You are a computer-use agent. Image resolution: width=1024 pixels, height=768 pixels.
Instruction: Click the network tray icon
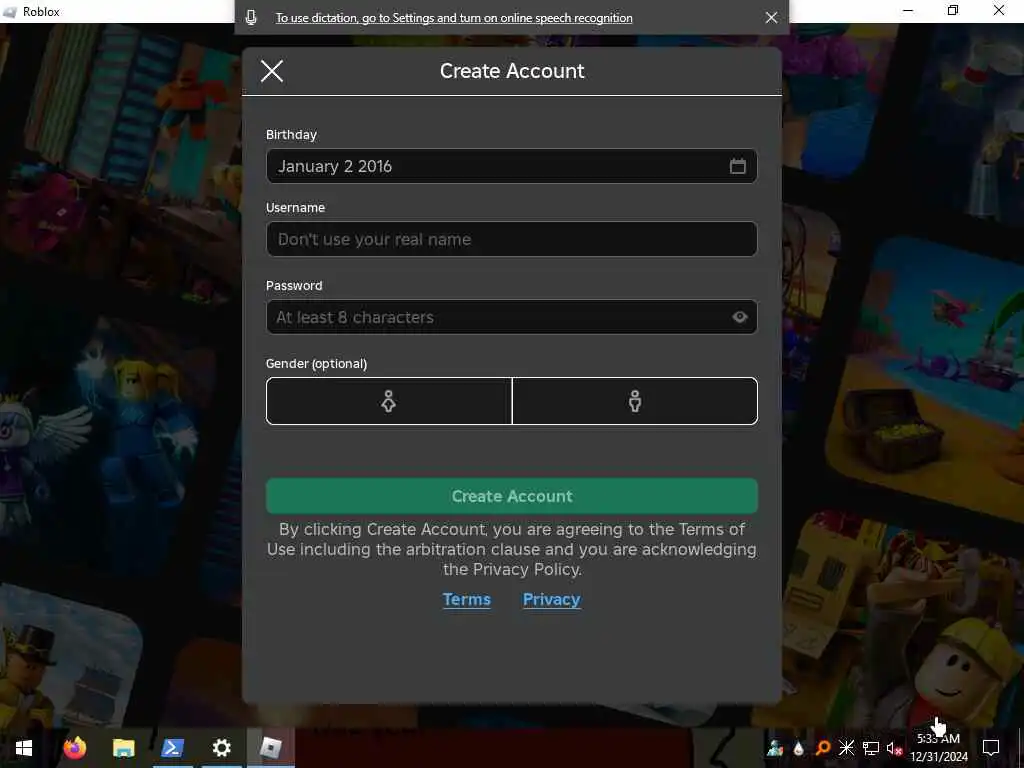(x=871, y=748)
